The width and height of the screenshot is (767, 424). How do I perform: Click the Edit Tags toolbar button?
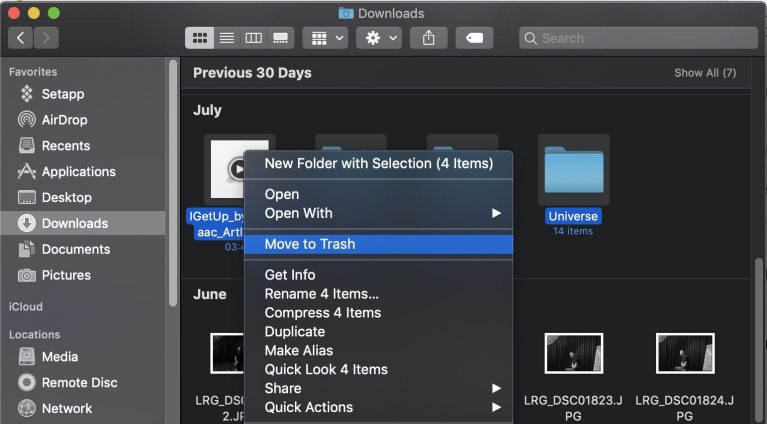474,38
